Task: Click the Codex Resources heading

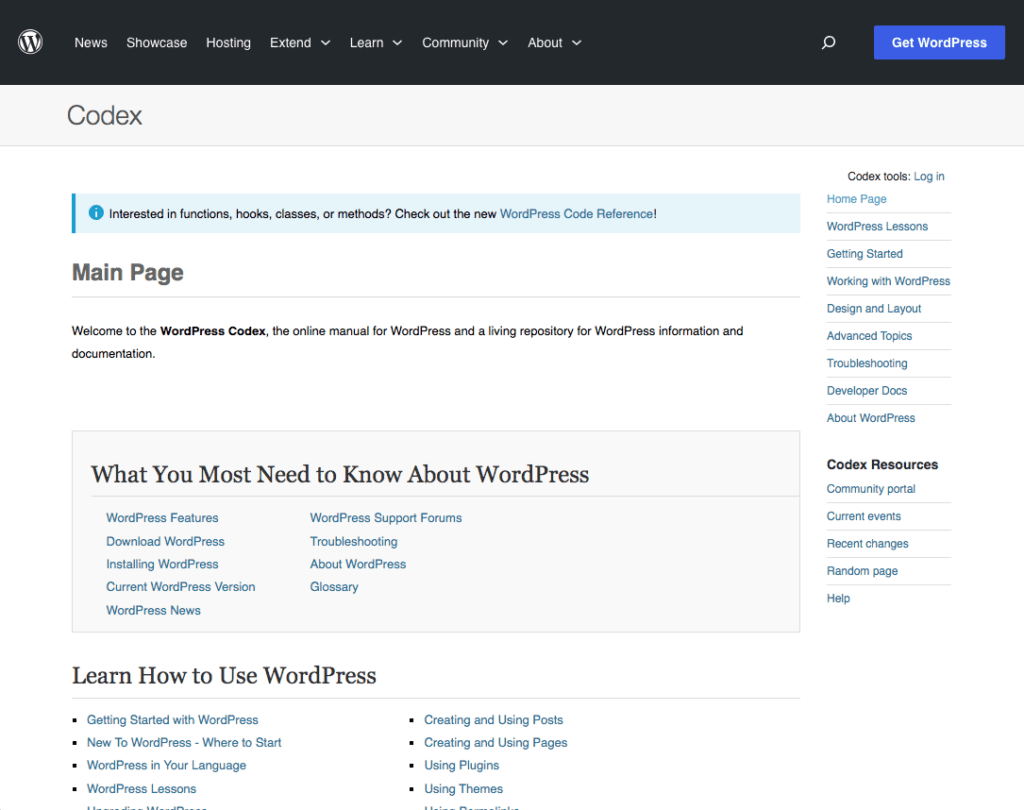Action: point(882,464)
